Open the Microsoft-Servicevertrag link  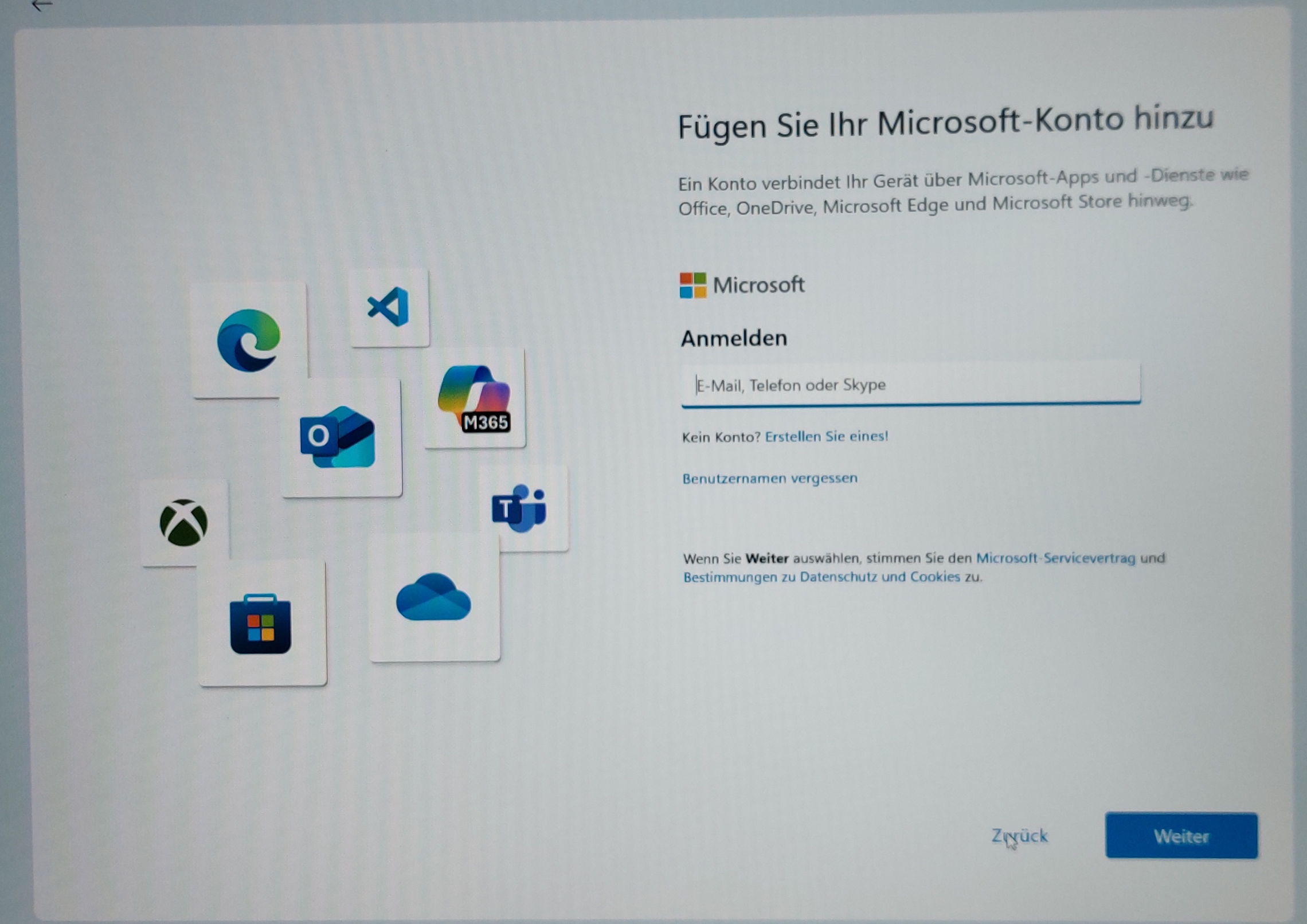(1055, 558)
